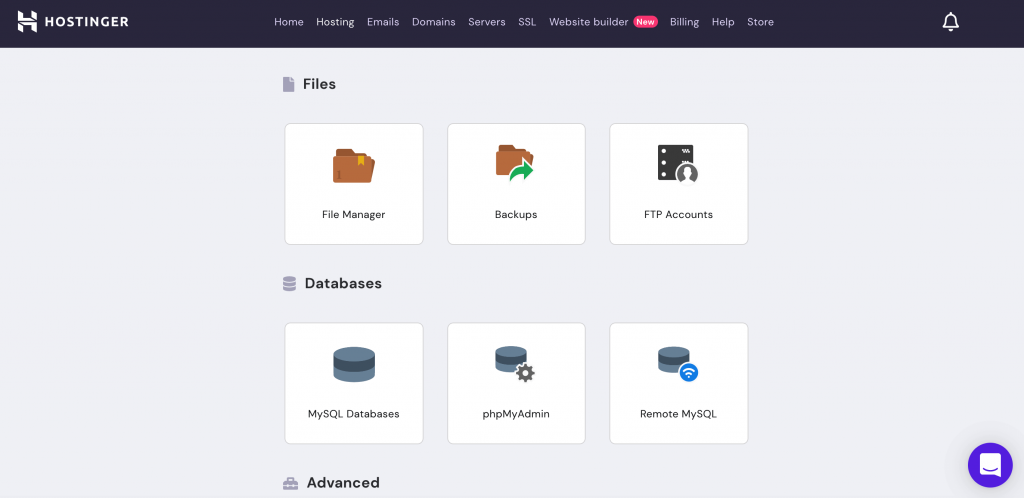Switch to the Servers page

pyautogui.click(x=486, y=22)
